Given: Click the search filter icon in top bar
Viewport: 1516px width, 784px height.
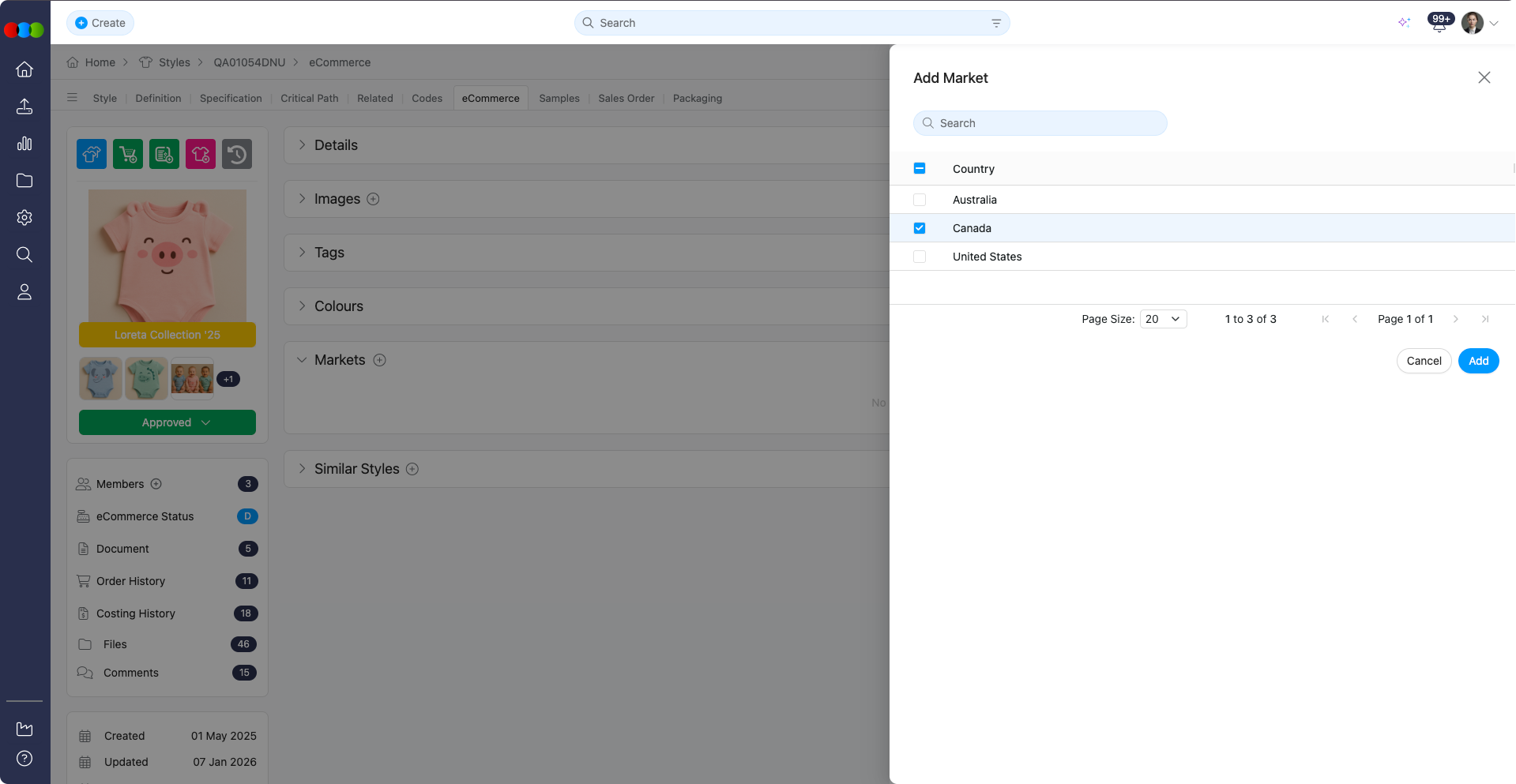Looking at the screenshot, I should (x=996, y=24).
